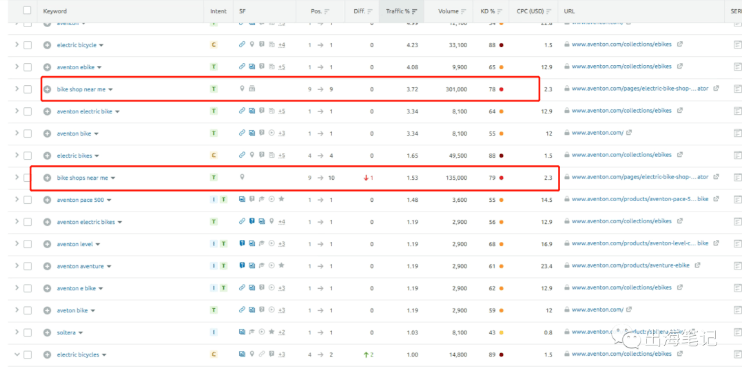Viewport: 748px width, 367px height.
Task: Expand the 'electric bikes' row chevron
Action: [17, 155]
